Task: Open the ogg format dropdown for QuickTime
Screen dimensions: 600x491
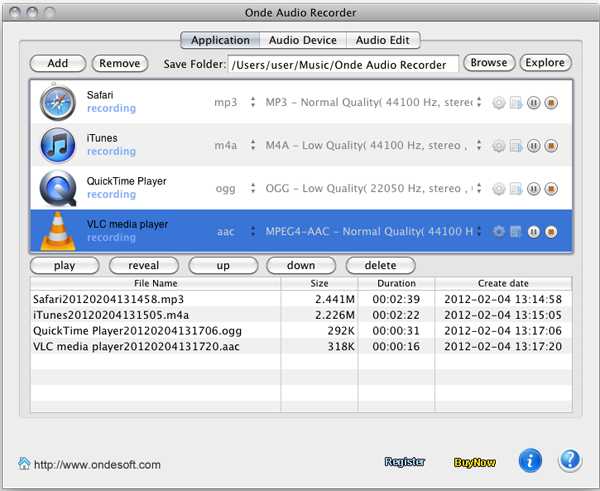Action: (x=253, y=189)
